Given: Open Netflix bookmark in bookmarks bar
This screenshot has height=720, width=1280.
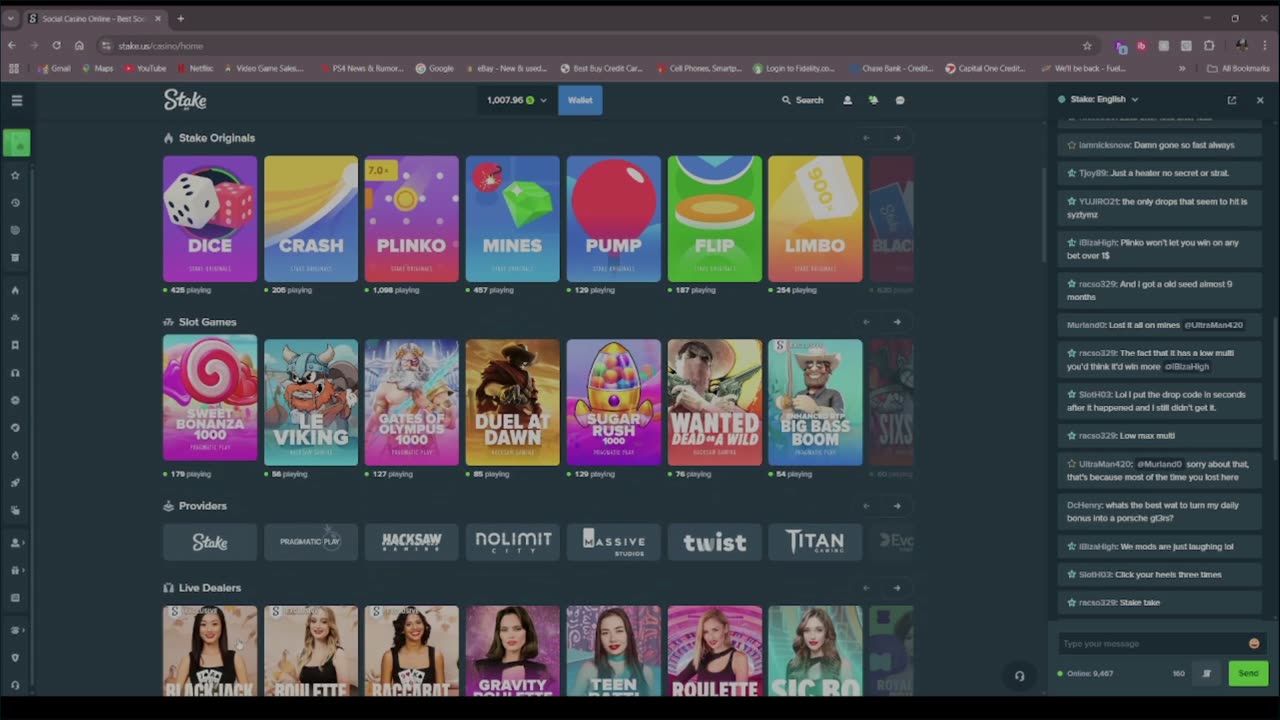Looking at the screenshot, I should (195, 68).
